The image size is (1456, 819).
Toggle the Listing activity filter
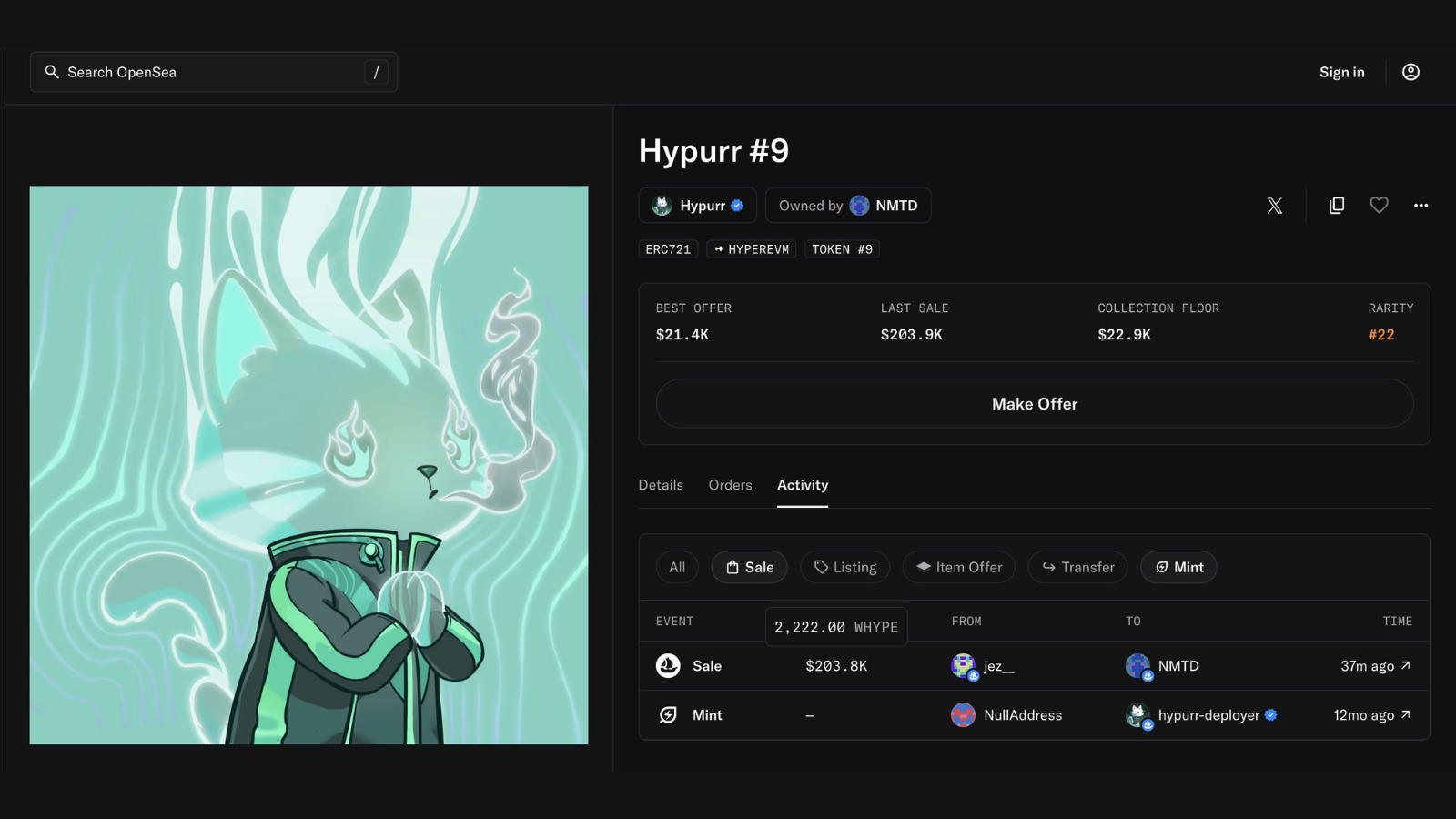point(845,567)
